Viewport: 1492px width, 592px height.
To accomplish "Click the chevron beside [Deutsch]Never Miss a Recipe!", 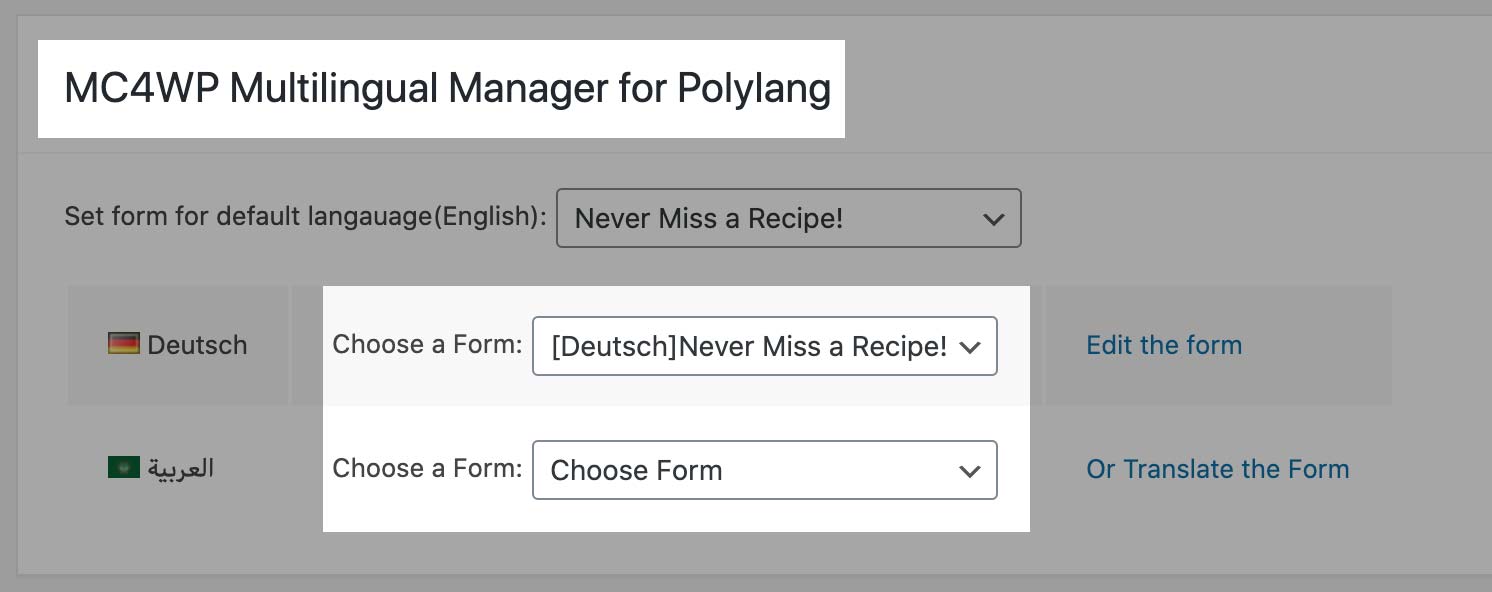I will pyautogui.click(x=970, y=346).
